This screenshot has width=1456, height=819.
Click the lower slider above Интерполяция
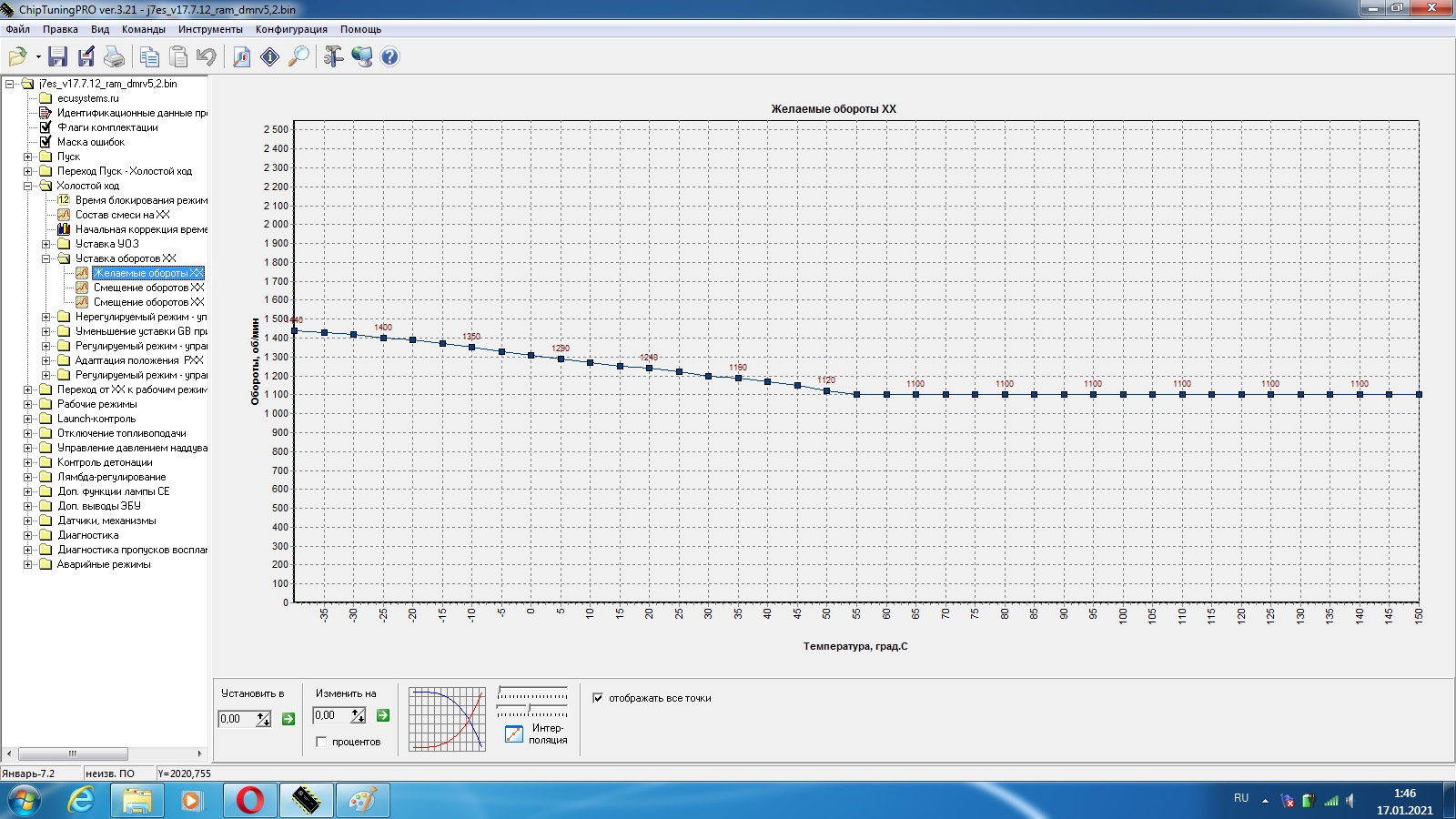point(532,709)
